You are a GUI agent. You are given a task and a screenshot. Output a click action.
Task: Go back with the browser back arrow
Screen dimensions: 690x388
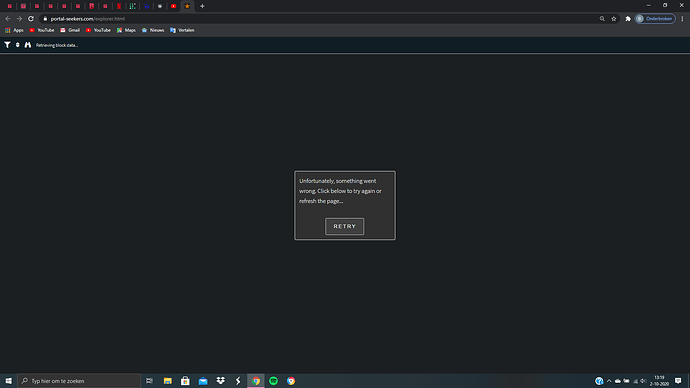pyautogui.click(x=7, y=18)
